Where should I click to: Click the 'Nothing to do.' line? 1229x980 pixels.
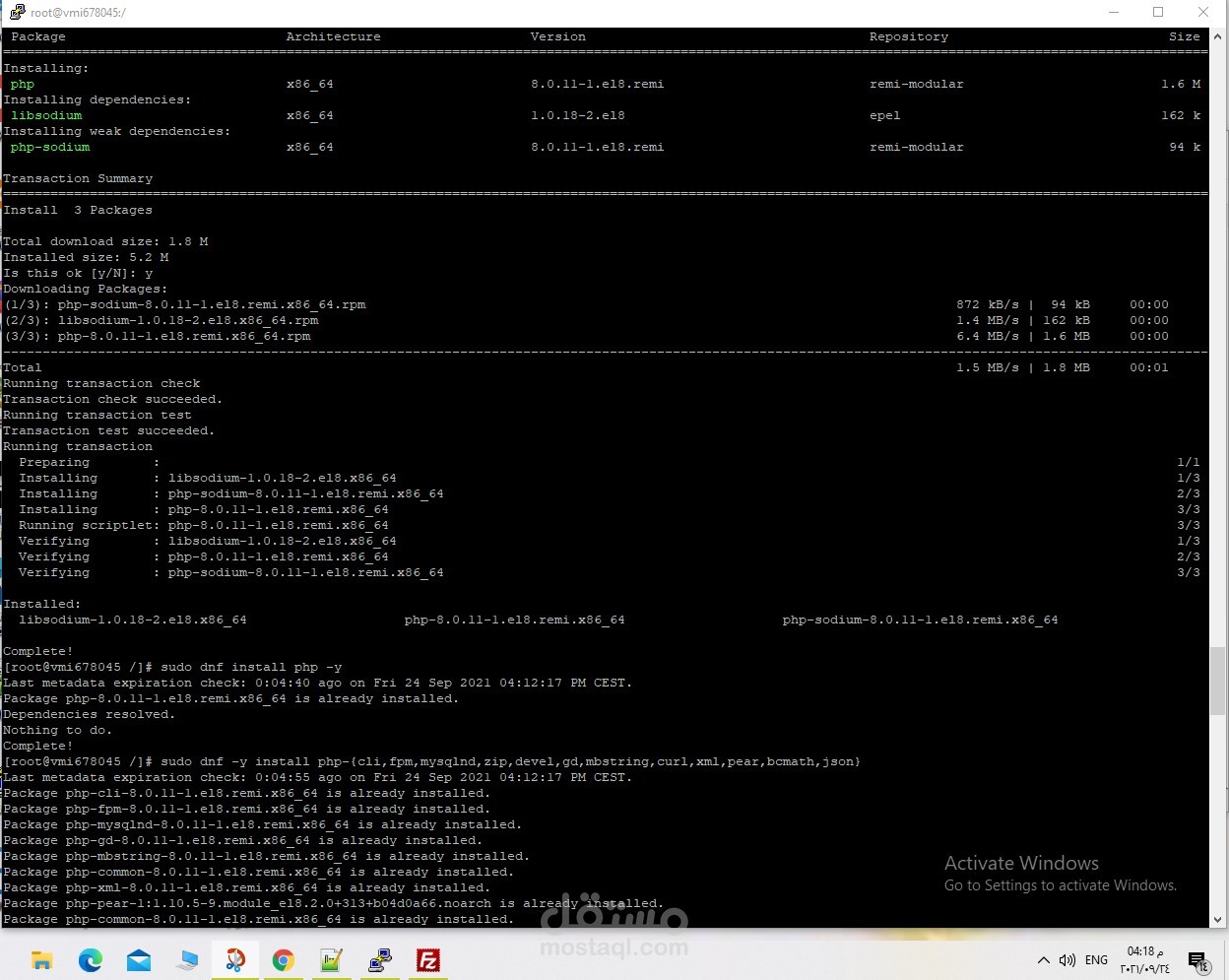(57, 730)
